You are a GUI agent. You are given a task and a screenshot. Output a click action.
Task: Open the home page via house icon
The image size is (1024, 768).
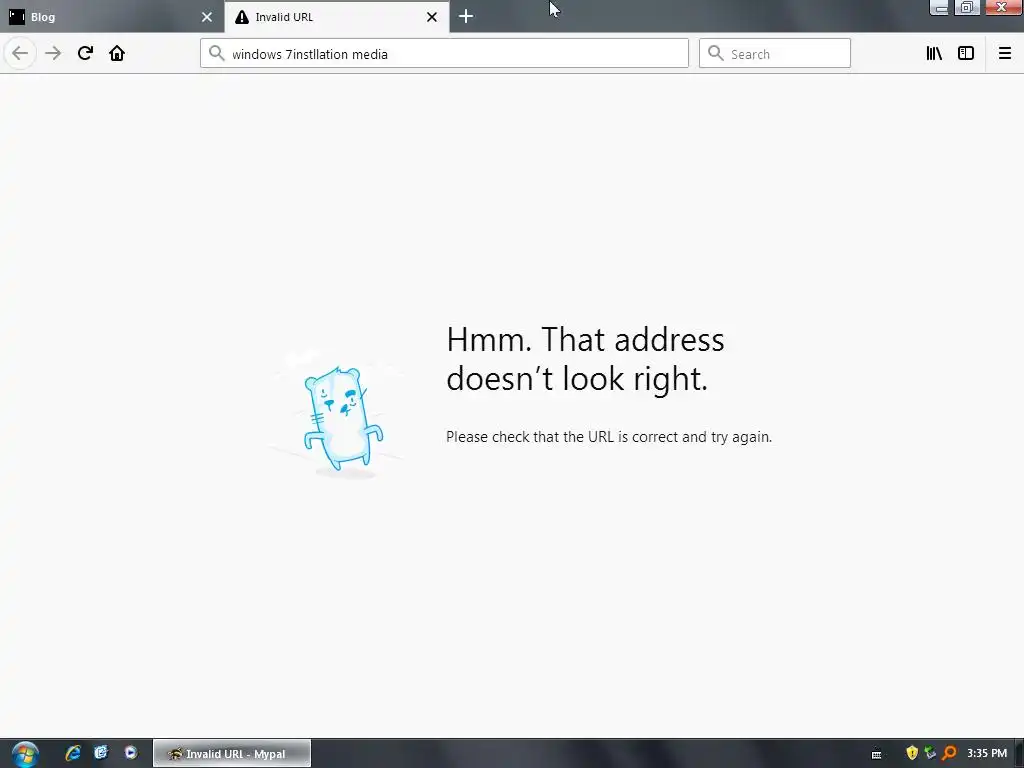pyautogui.click(x=117, y=53)
